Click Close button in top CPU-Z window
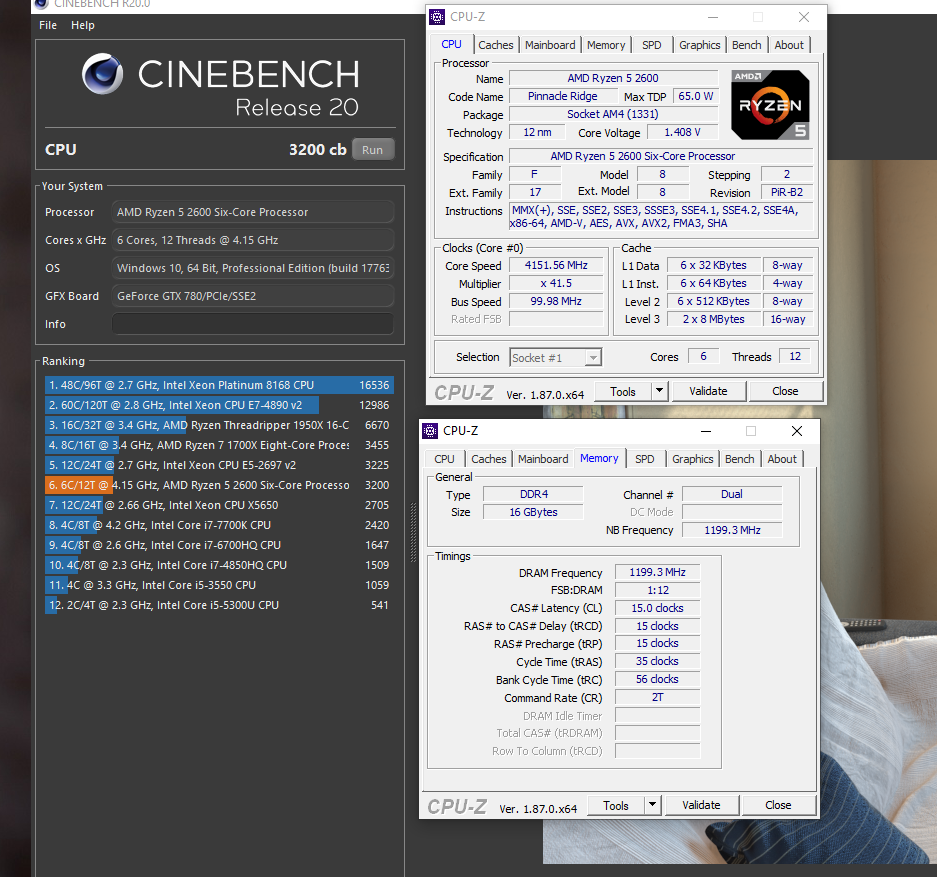937x877 pixels. 785,391
